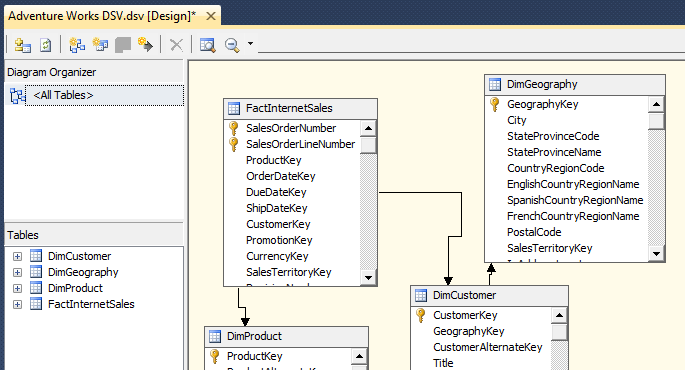The width and height of the screenshot is (685, 370).
Task: Click table icon of FactInternetSales tree node
Action: [x=36, y=304]
